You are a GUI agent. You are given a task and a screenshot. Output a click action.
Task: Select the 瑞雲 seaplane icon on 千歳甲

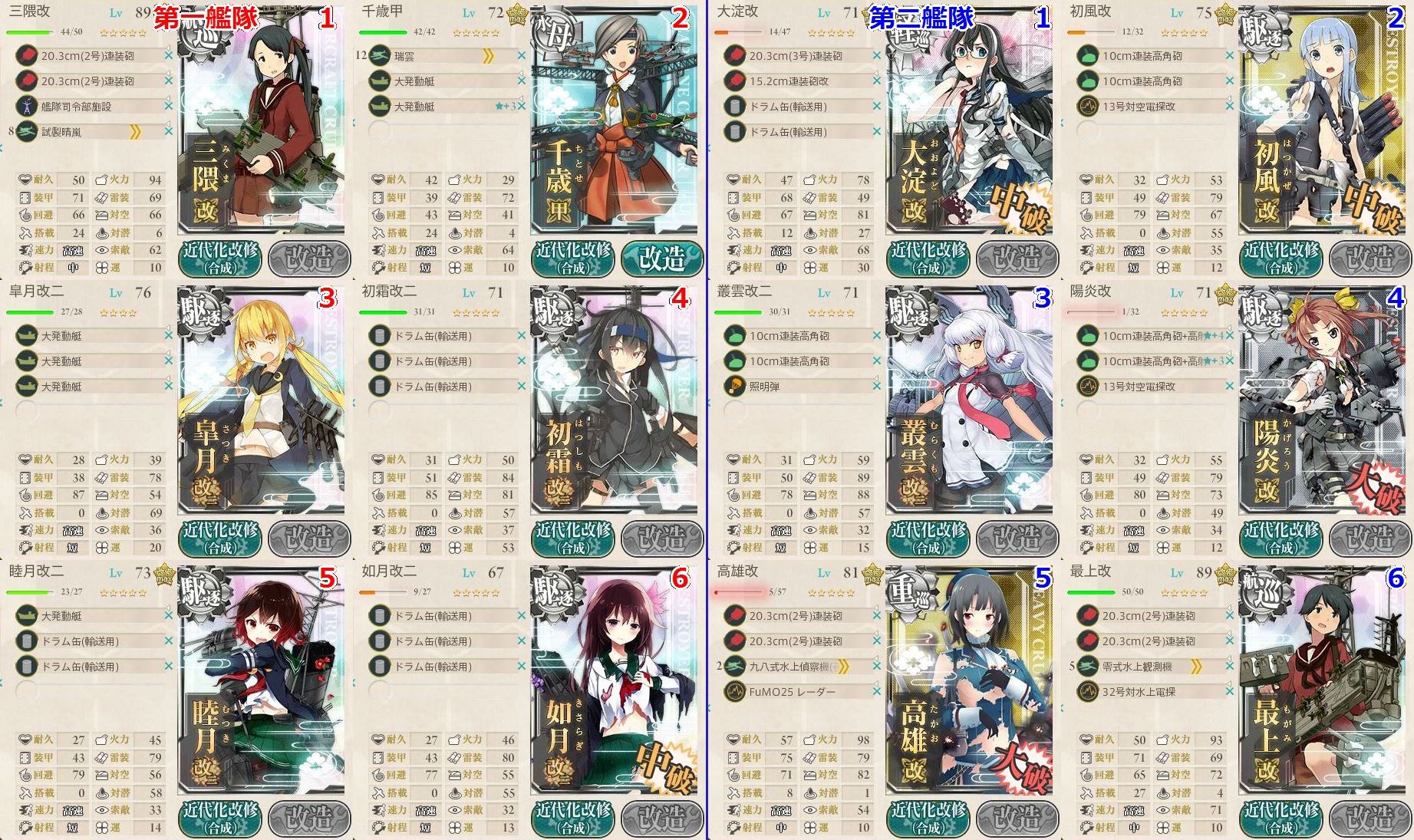coord(381,56)
